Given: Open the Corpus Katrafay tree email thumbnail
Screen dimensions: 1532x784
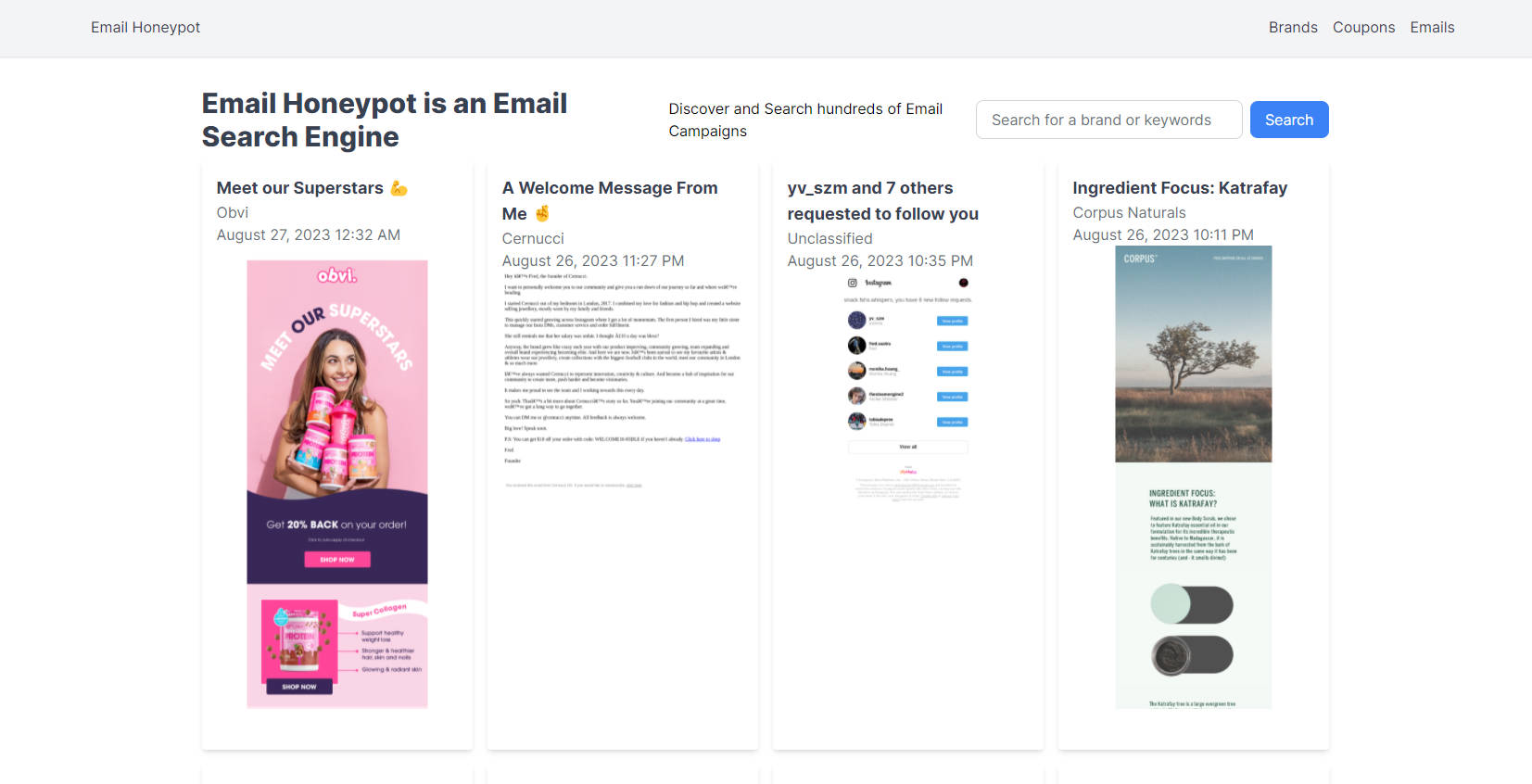Looking at the screenshot, I should coord(1194,477).
